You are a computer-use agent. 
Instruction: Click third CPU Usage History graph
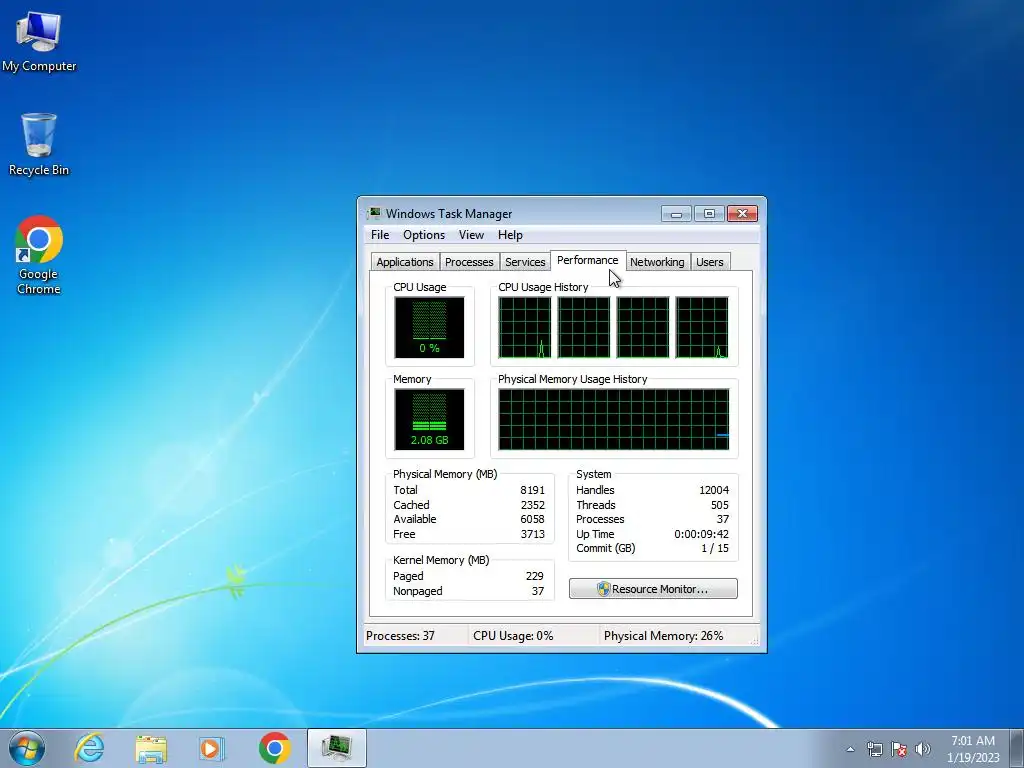(x=643, y=327)
